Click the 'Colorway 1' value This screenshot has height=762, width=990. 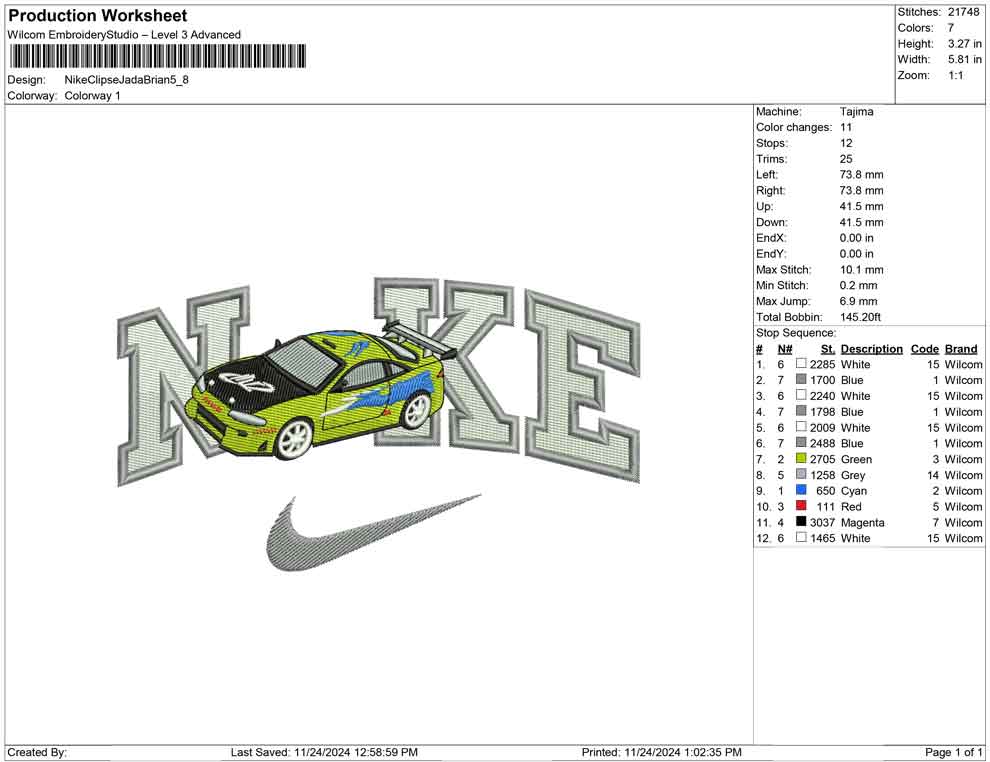[92, 96]
